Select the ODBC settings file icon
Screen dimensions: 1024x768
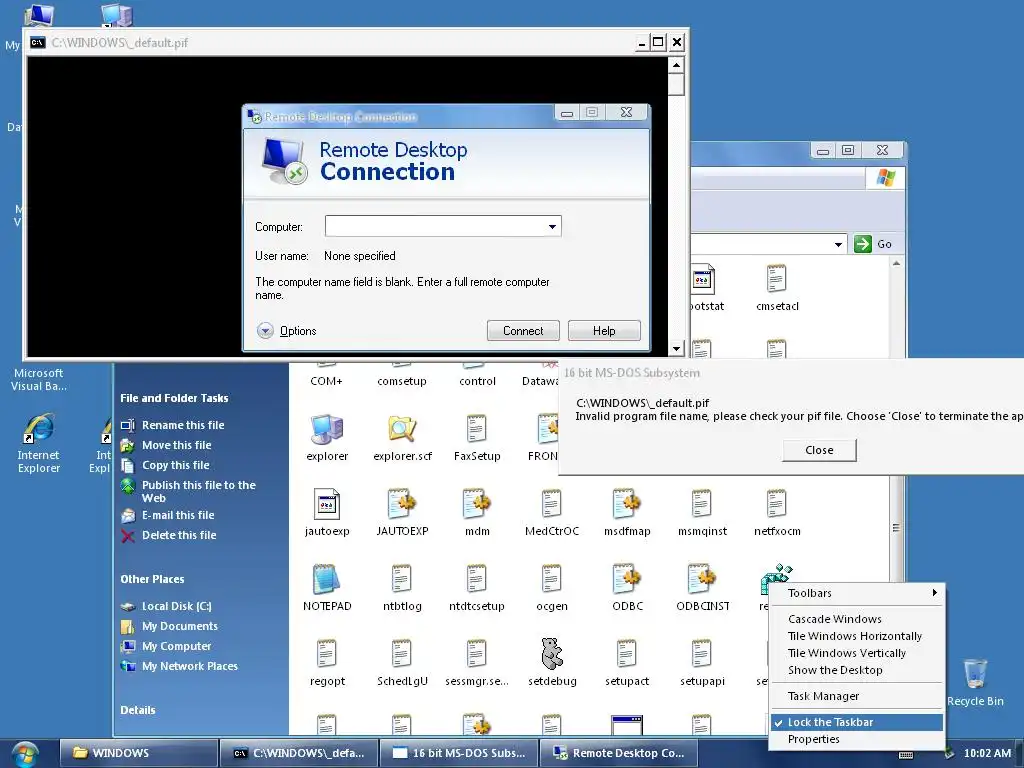click(627, 579)
